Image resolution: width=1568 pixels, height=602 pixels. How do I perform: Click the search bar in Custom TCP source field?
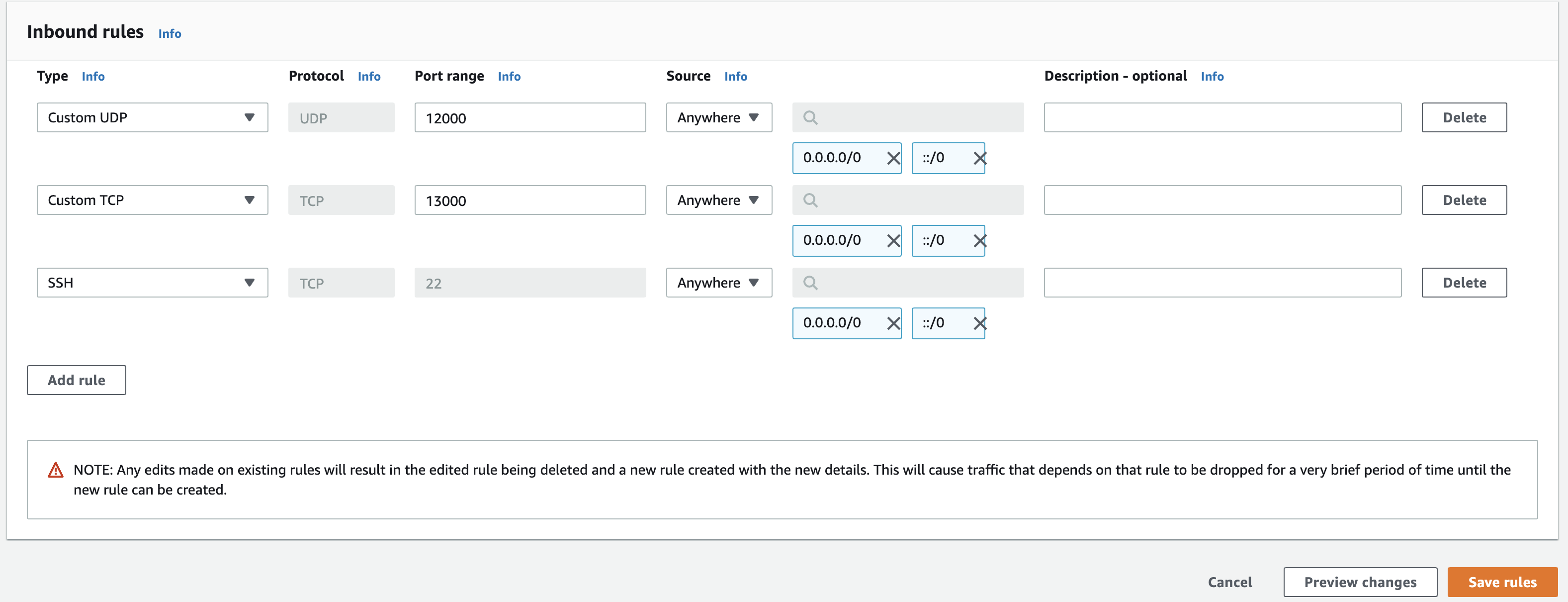(x=906, y=200)
